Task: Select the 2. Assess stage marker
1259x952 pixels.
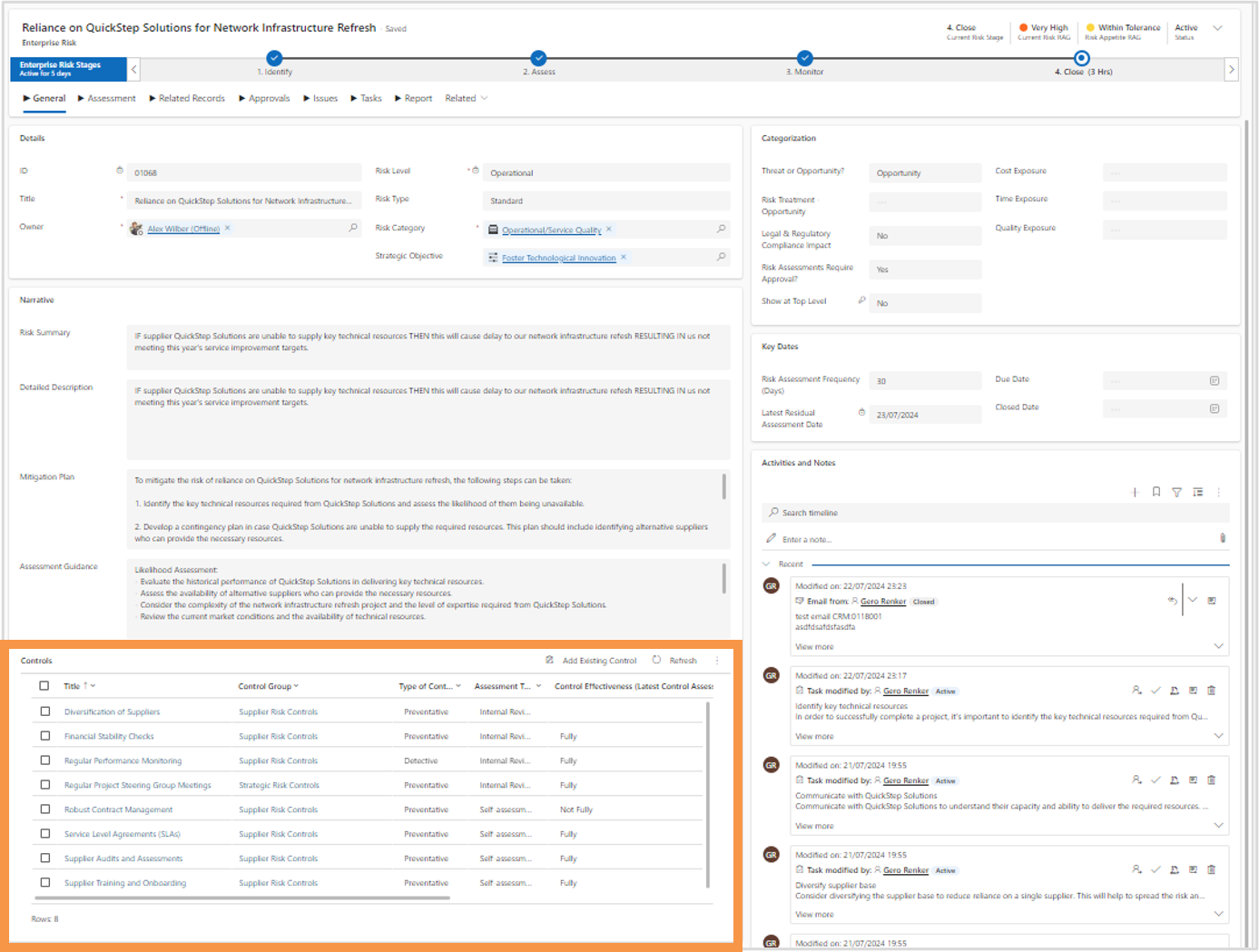Action: (x=538, y=58)
